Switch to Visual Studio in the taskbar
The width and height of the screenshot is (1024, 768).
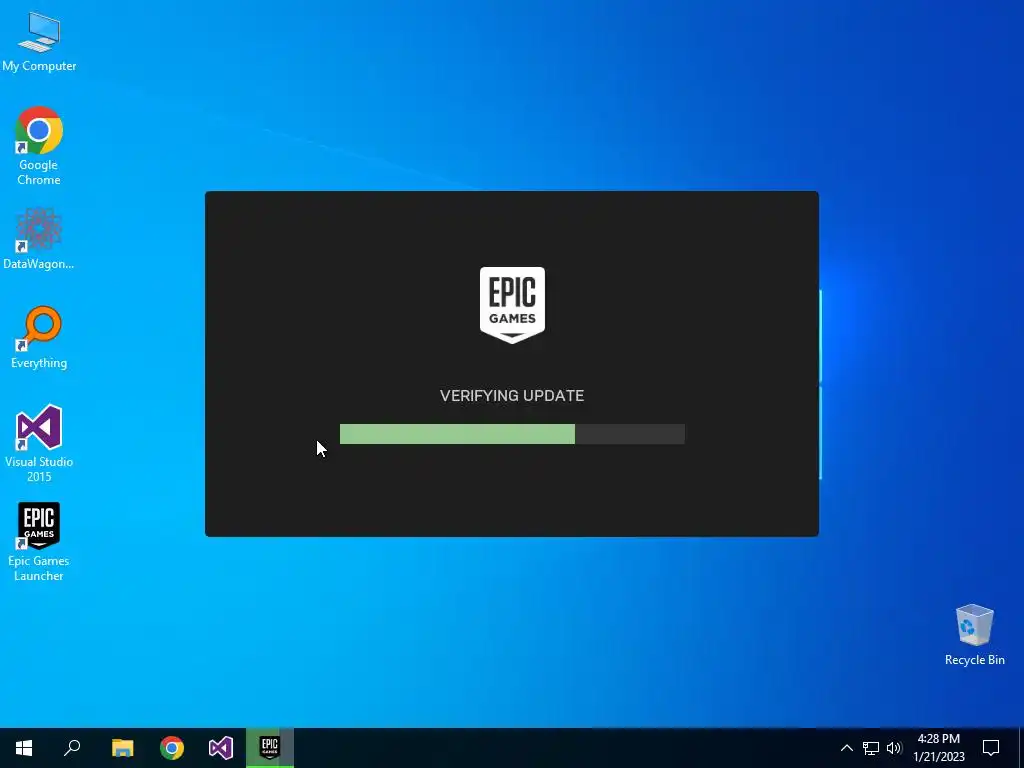coord(221,748)
